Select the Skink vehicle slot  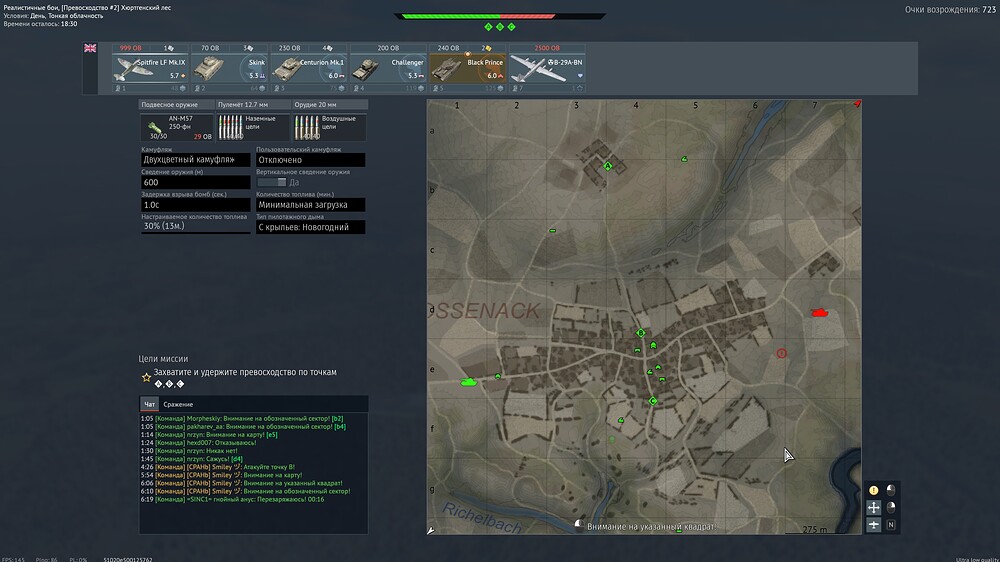(x=229, y=68)
